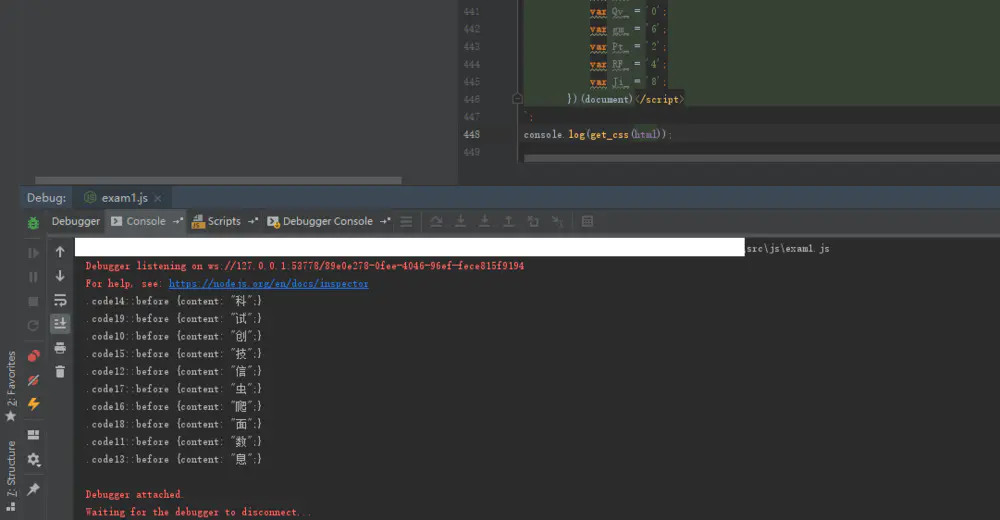1000x520 pixels.
Task: Click the .code17::before console output line
Action: pos(173,389)
